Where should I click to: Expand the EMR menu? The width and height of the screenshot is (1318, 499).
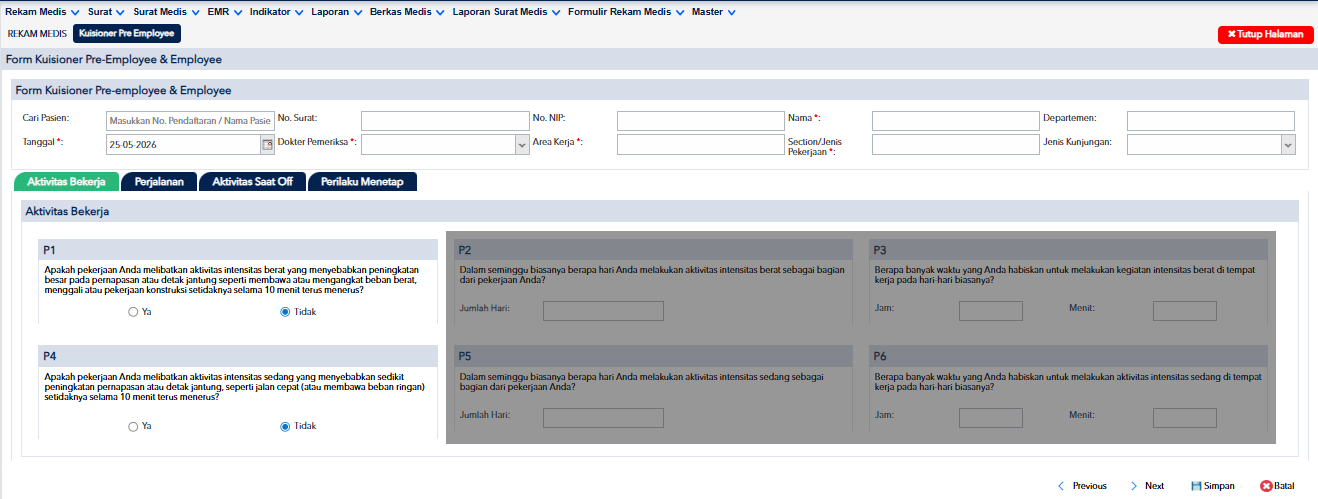[224, 12]
